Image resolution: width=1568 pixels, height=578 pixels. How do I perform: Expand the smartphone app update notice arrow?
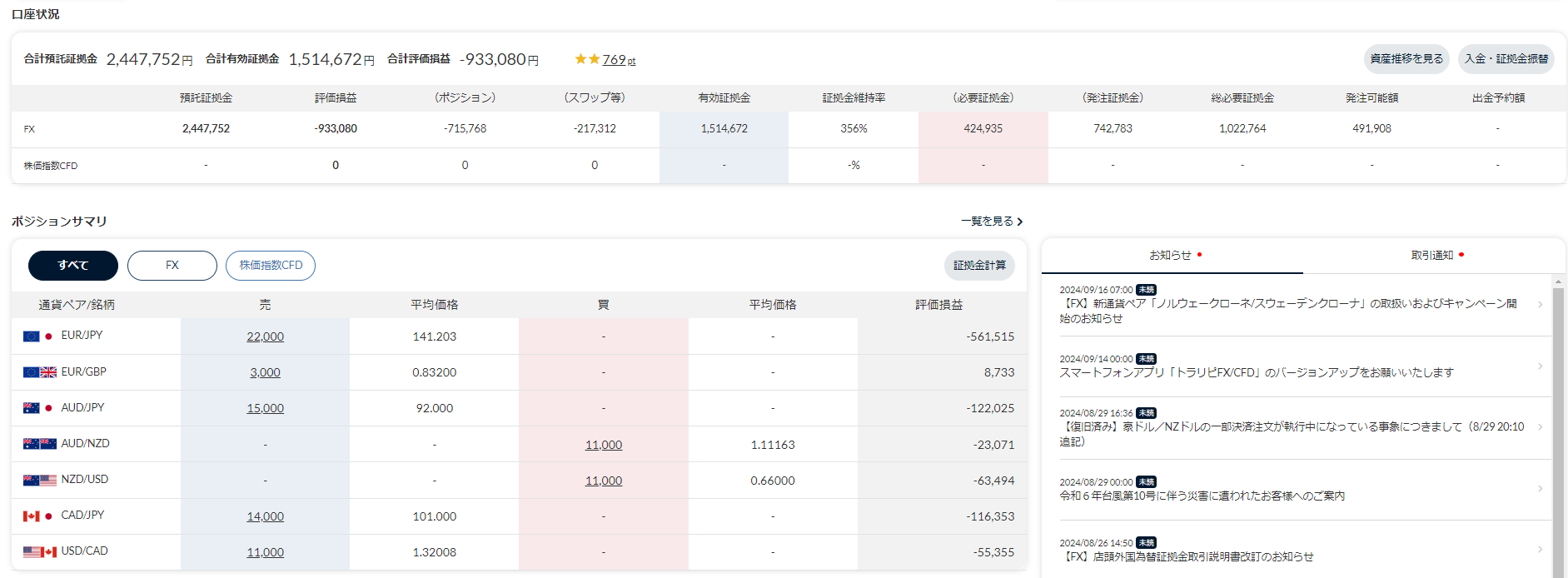point(1540,366)
